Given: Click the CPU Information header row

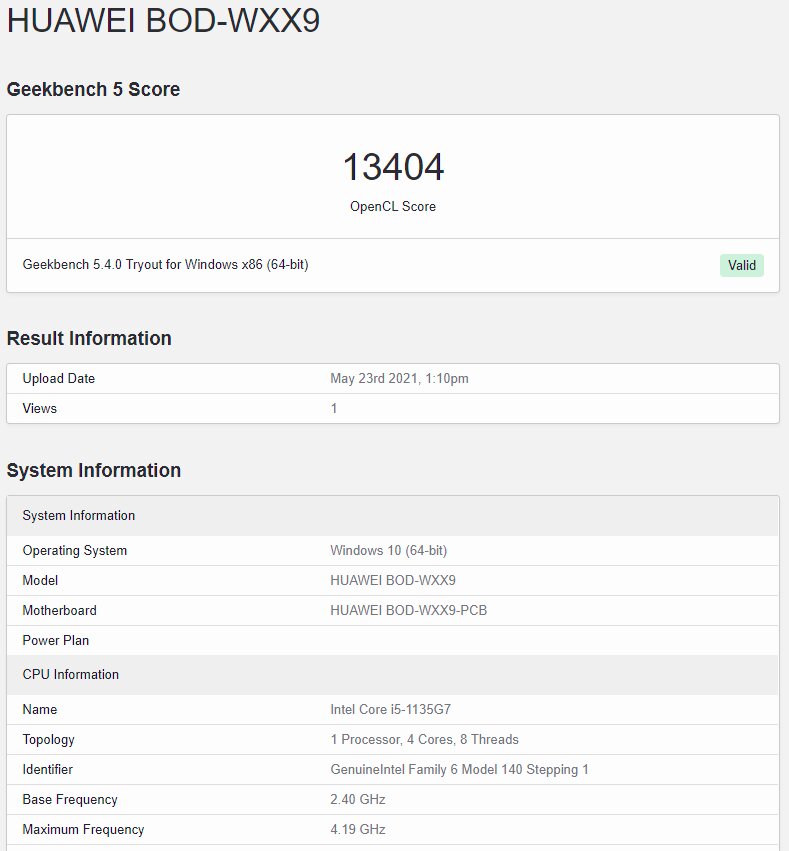Looking at the screenshot, I should [393, 675].
